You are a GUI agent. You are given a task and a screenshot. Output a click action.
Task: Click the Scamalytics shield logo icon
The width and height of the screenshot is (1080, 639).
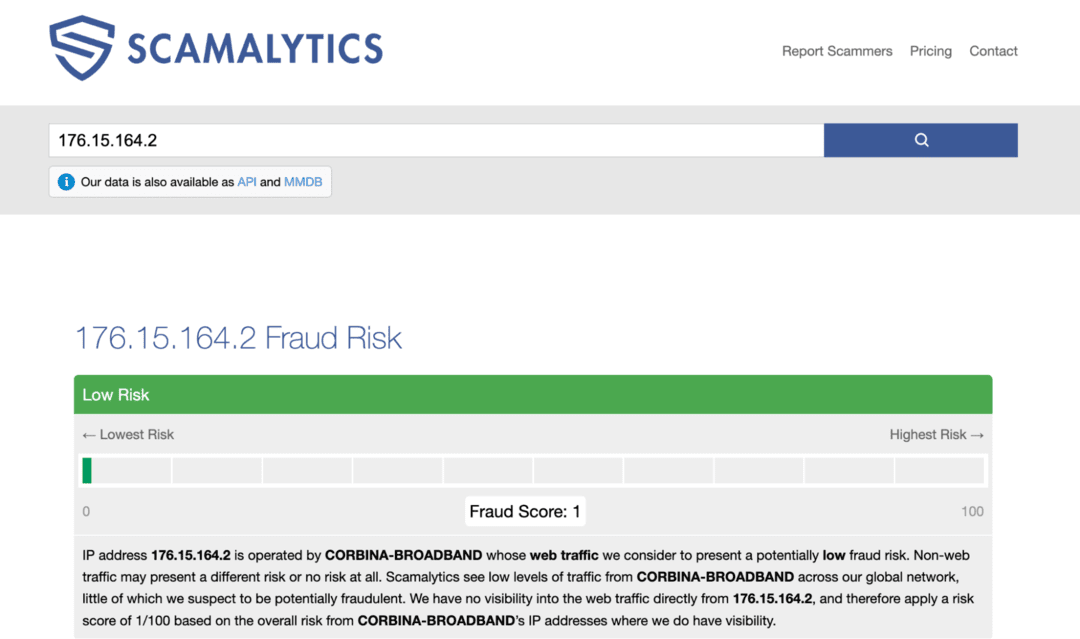[83, 47]
